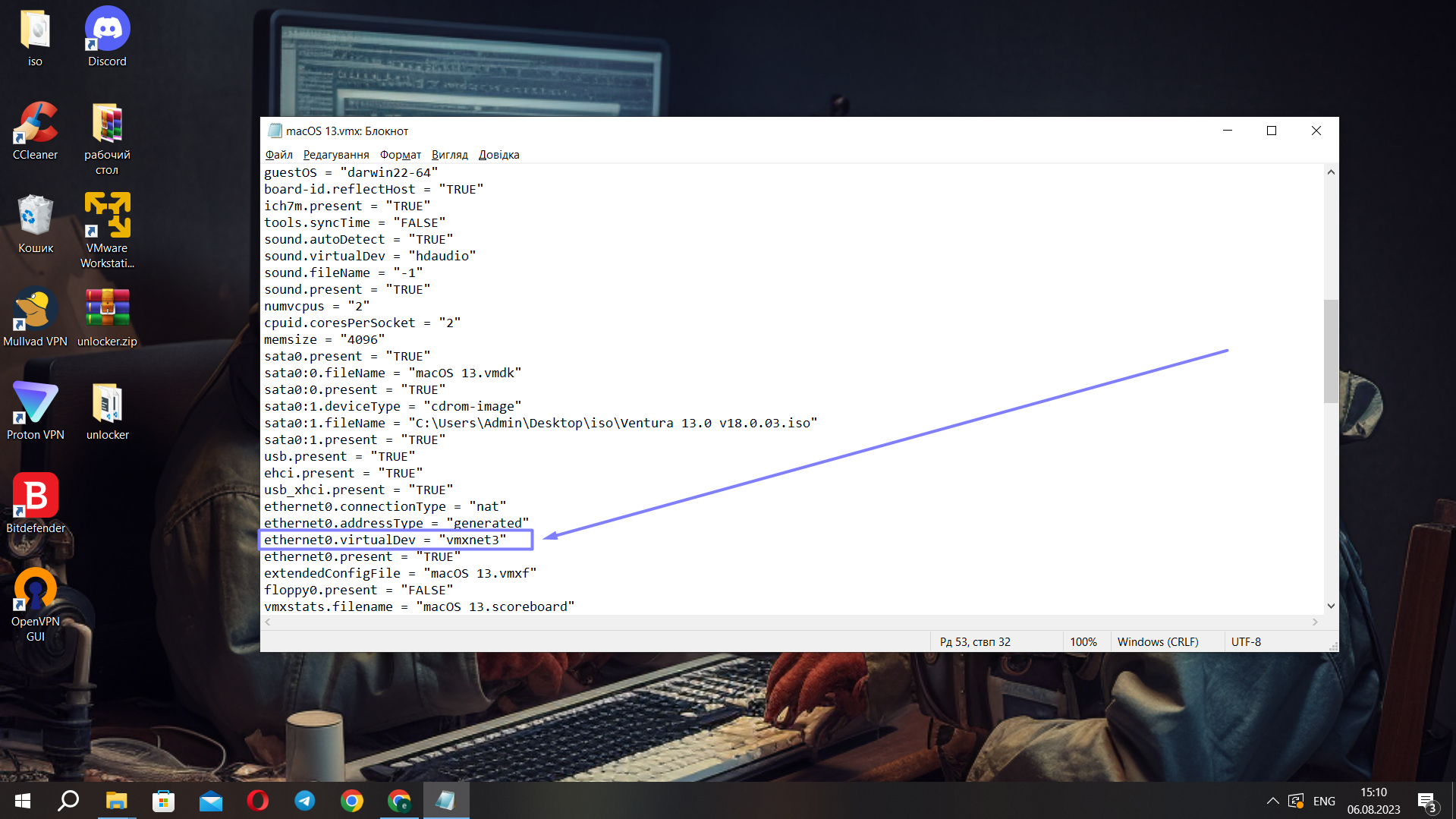Open second Chrome profile icon in taskbar

[398, 801]
